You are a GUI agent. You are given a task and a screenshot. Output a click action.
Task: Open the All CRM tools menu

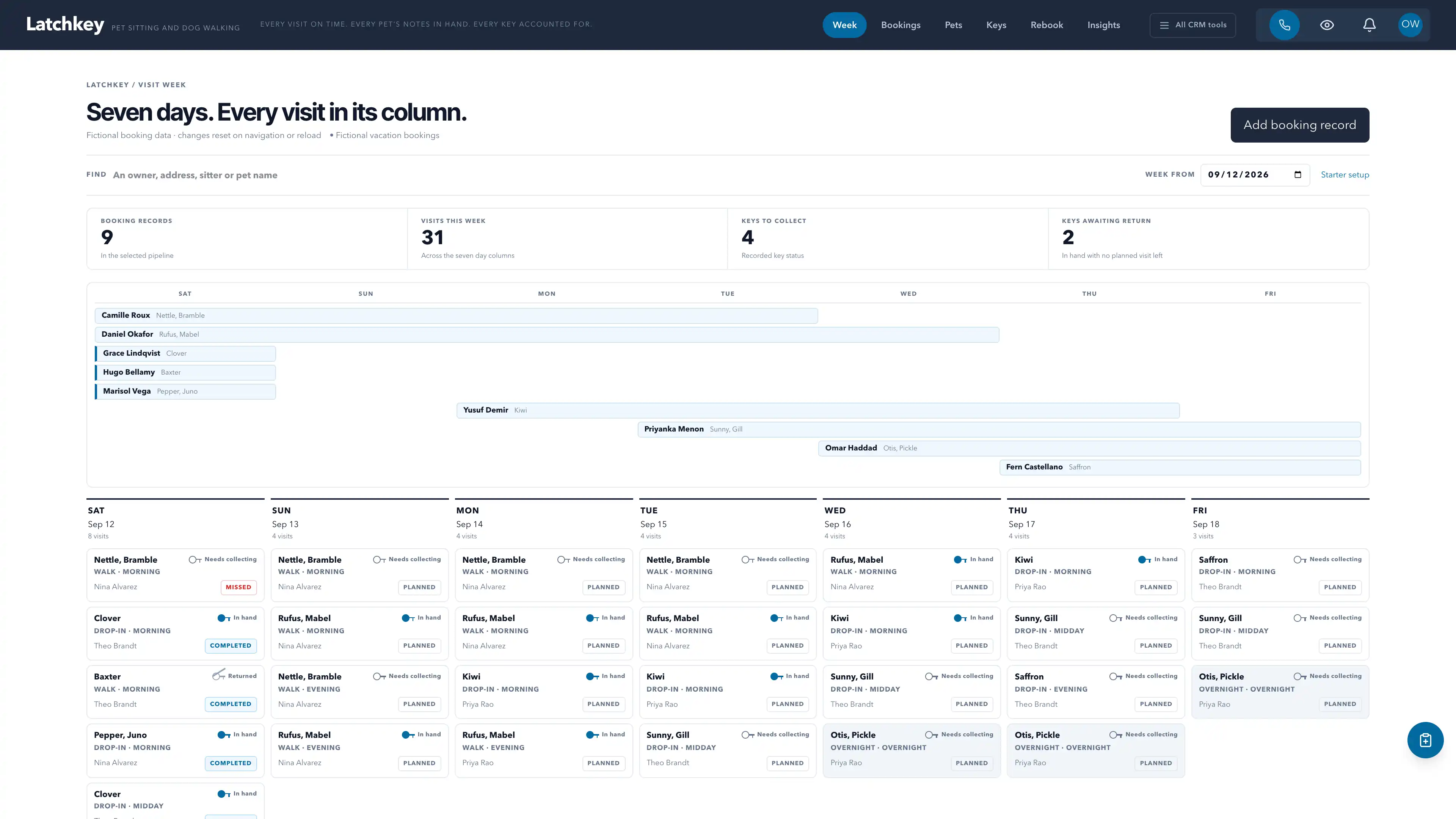pos(1192,25)
